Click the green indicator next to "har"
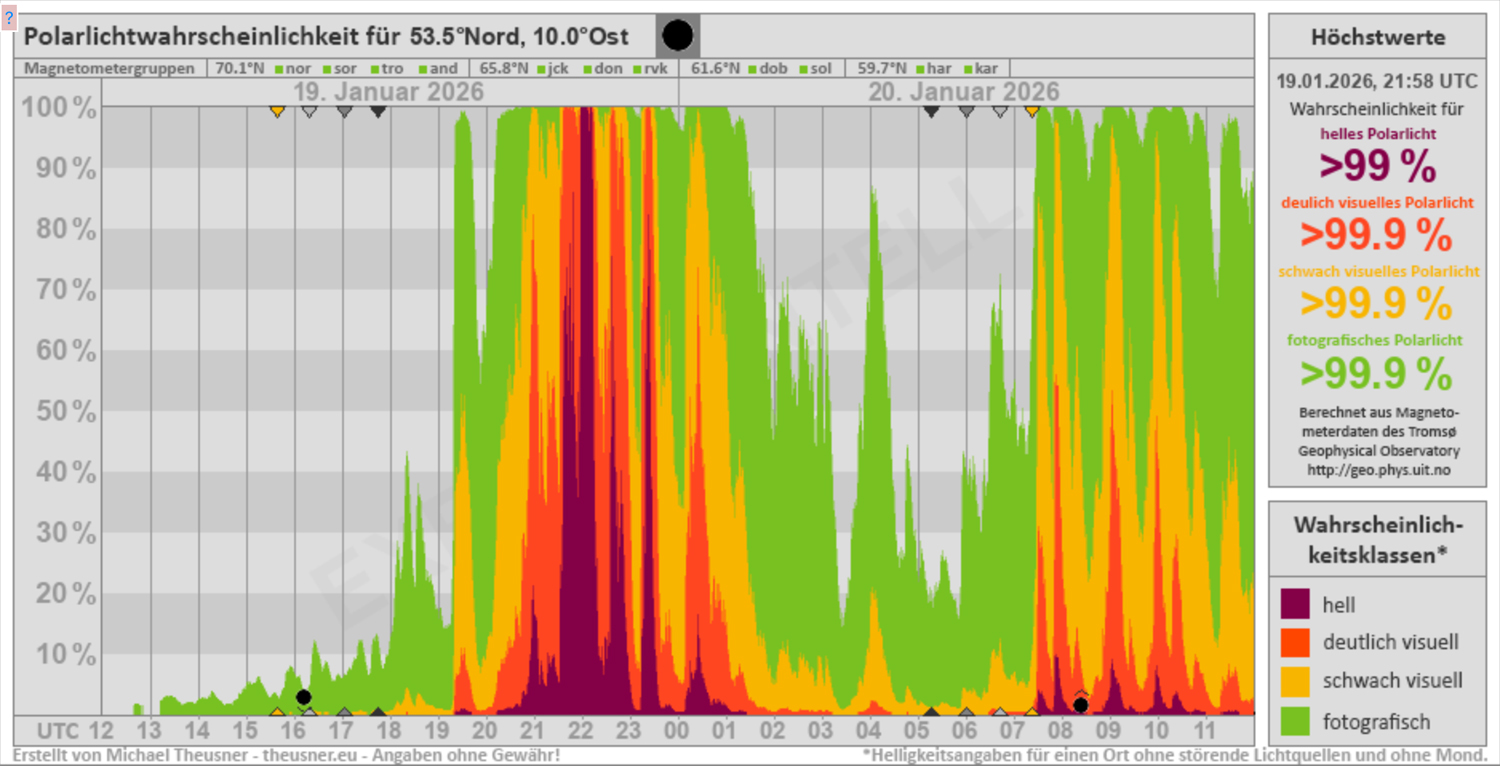Image resolution: width=1500 pixels, height=766 pixels. (918, 69)
